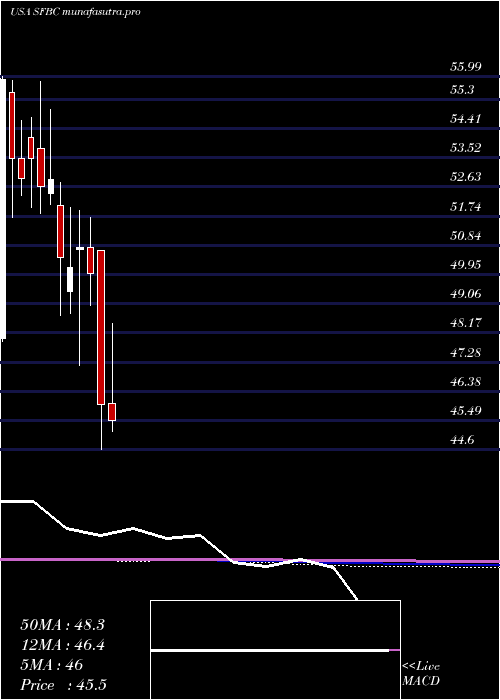Click the 48.17 price level label
This screenshot has height=700, width=500.
[x=465, y=323]
